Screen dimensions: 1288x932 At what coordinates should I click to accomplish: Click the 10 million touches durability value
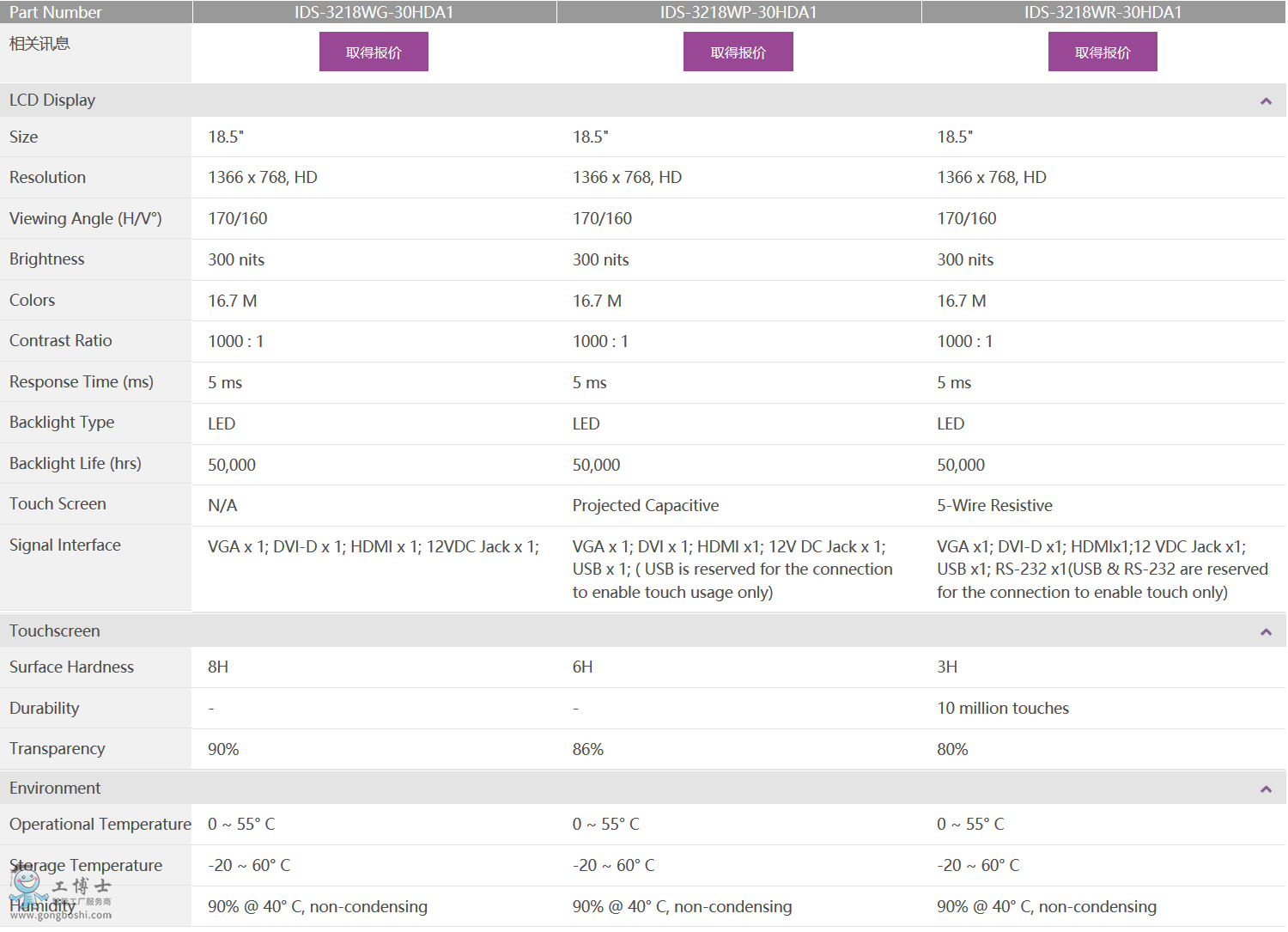1003,709
